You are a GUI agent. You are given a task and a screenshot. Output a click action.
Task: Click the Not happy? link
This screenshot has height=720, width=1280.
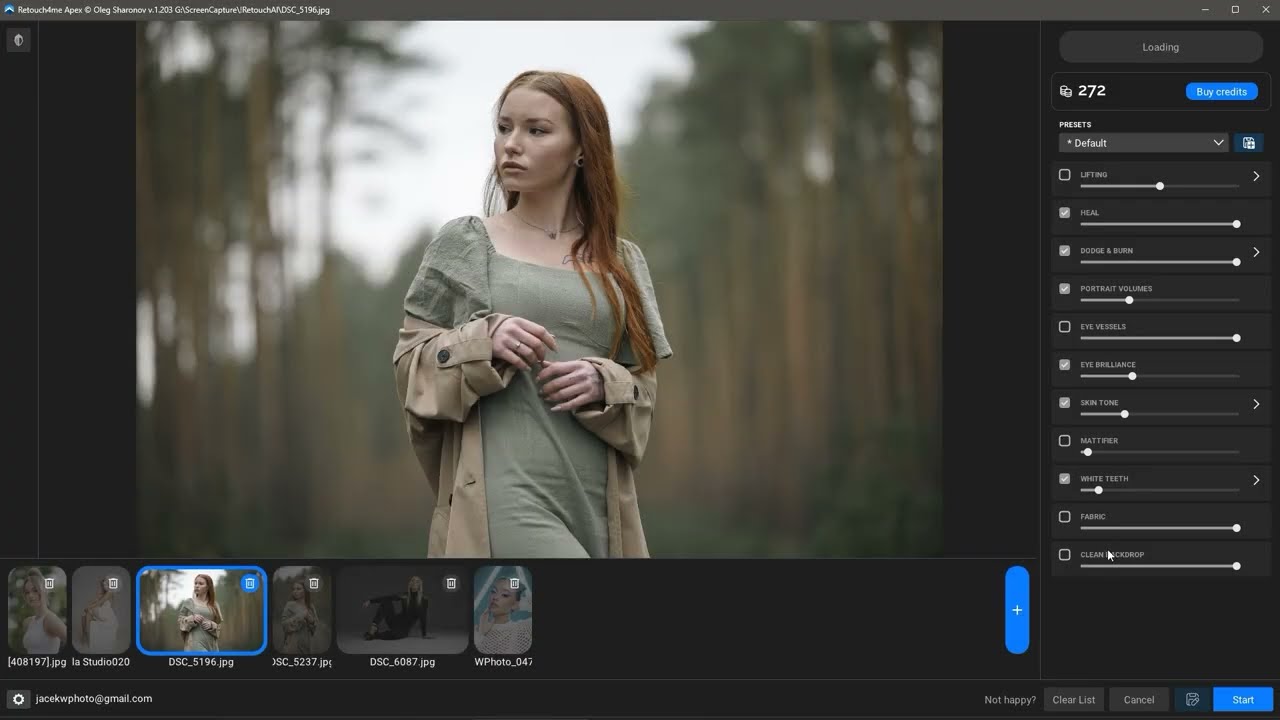(1010, 700)
